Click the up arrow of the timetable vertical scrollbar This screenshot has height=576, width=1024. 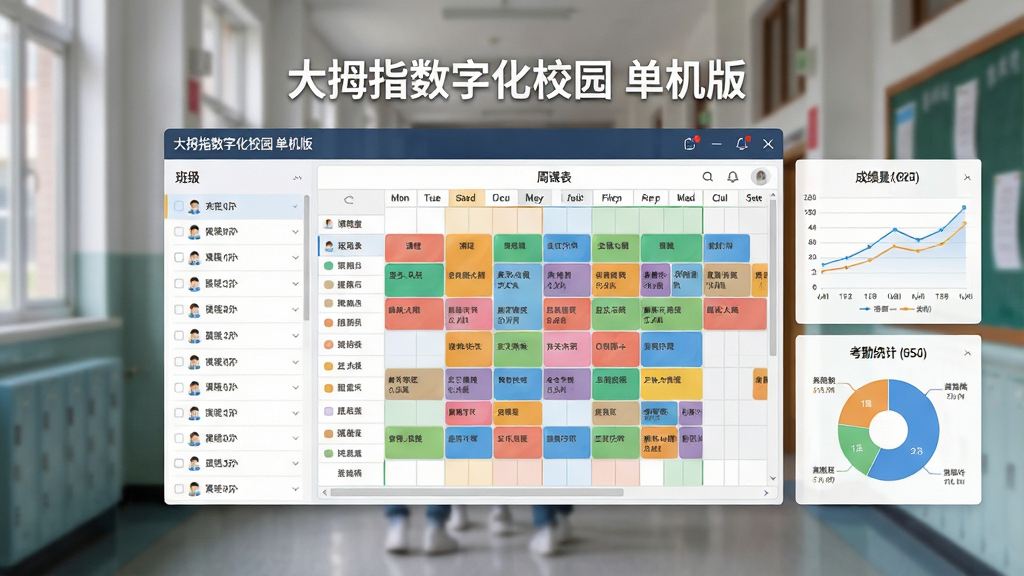773,196
